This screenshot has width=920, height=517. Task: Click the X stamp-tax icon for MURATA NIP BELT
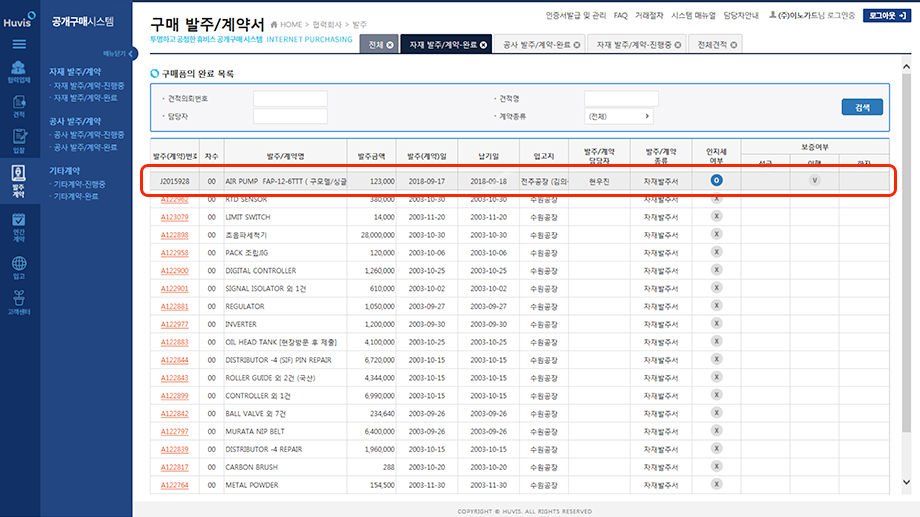point(716,431)
